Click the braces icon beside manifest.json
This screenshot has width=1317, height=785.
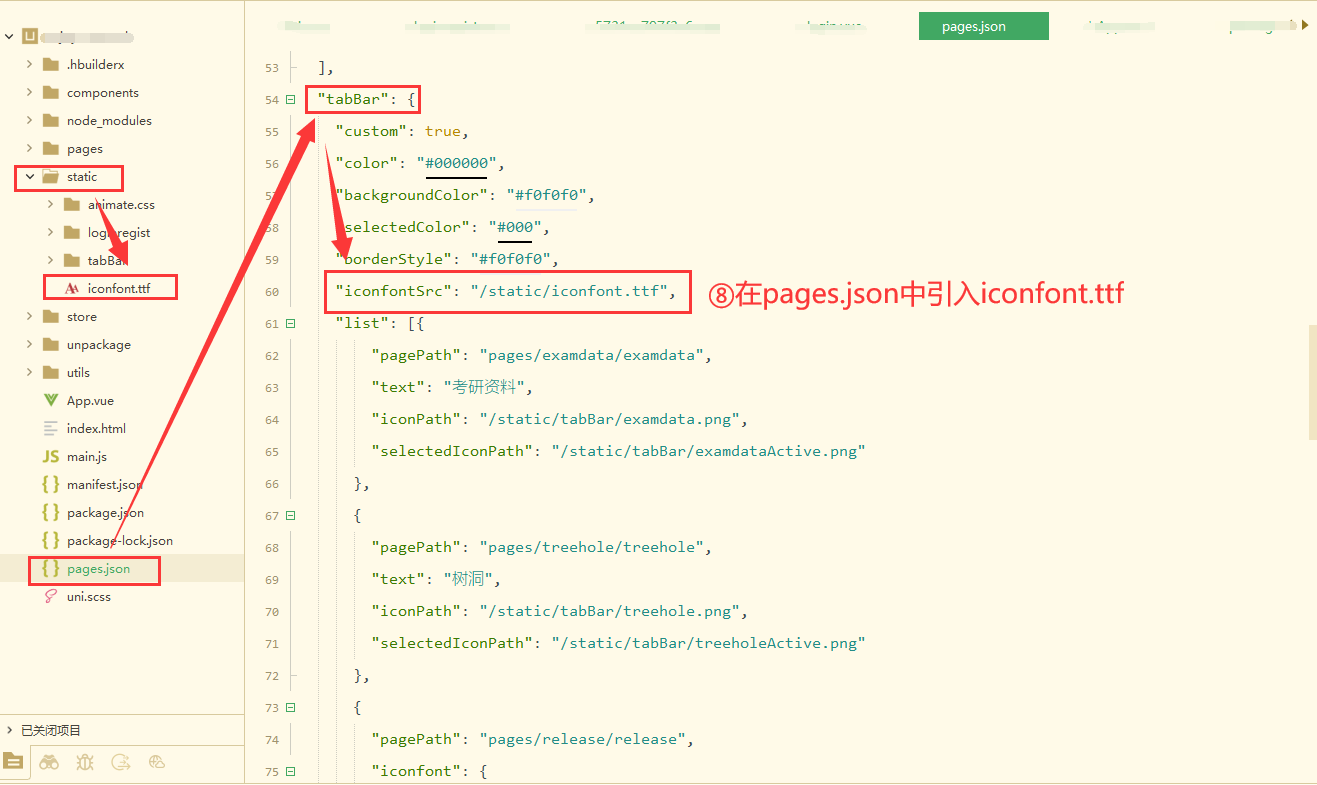coord(51,484)
